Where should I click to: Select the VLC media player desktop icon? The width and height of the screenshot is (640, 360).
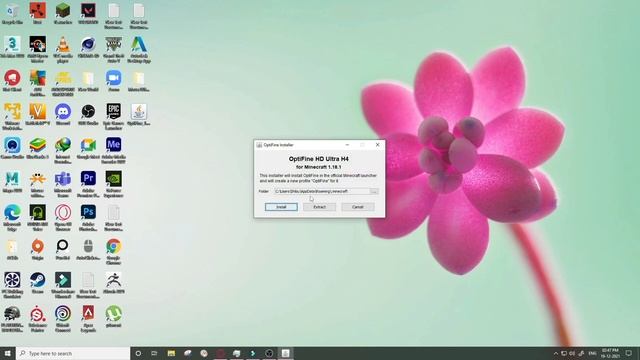click(x=63, y=49)
